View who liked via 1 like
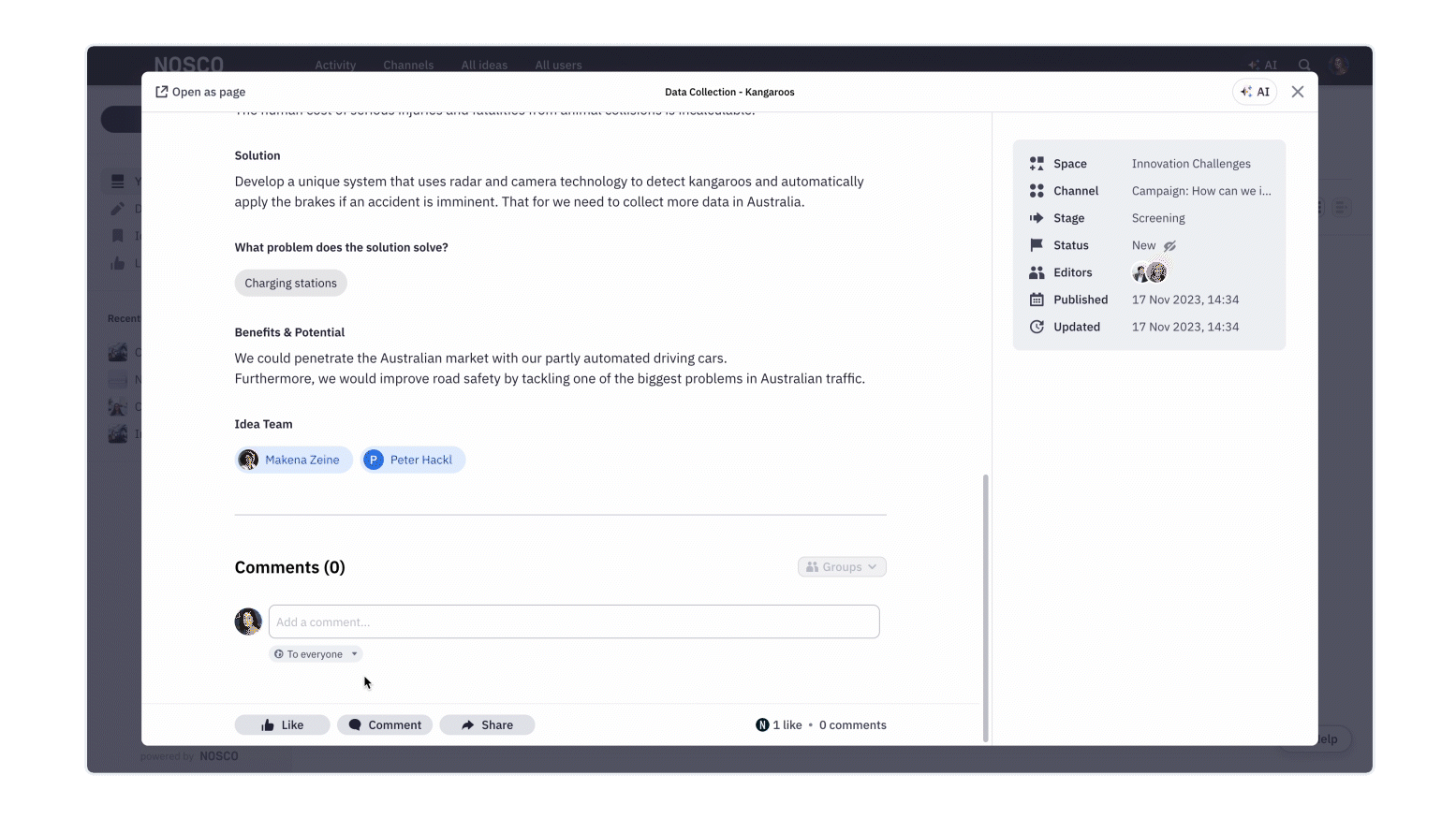Viewport: 1456px width, 819px height. point(787,725)
